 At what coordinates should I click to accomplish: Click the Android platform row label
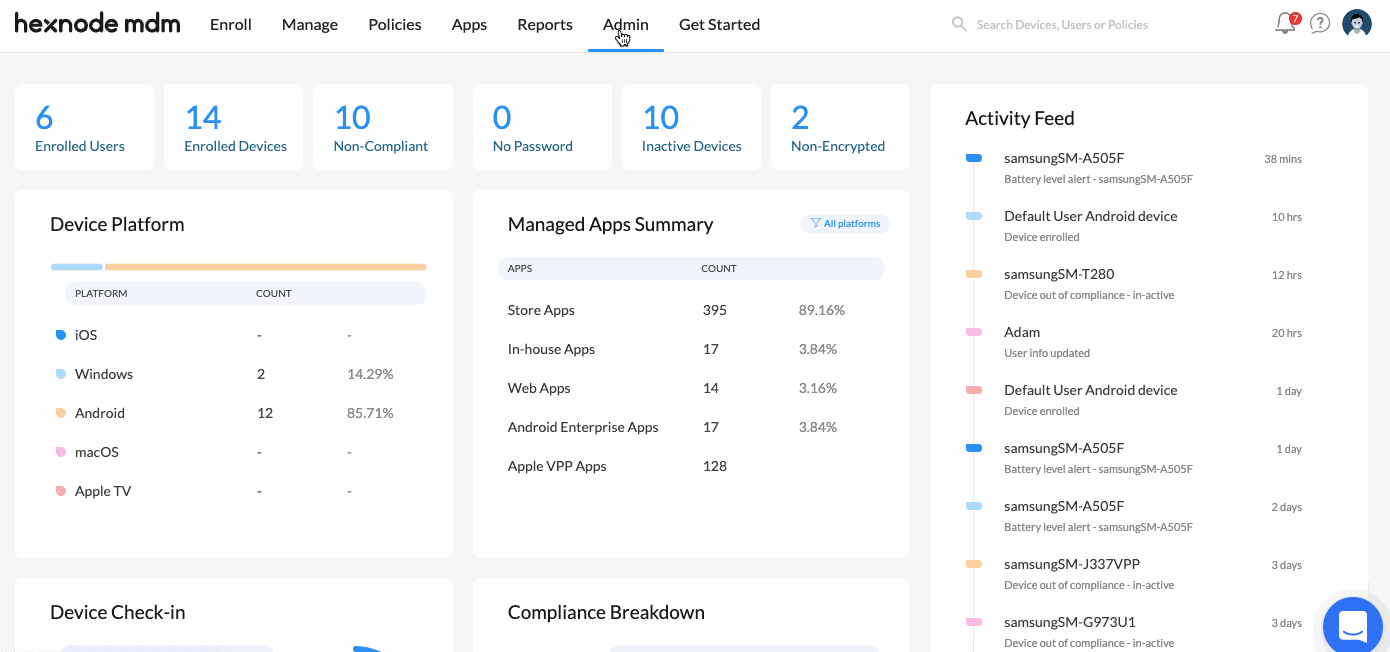[100, 413]
